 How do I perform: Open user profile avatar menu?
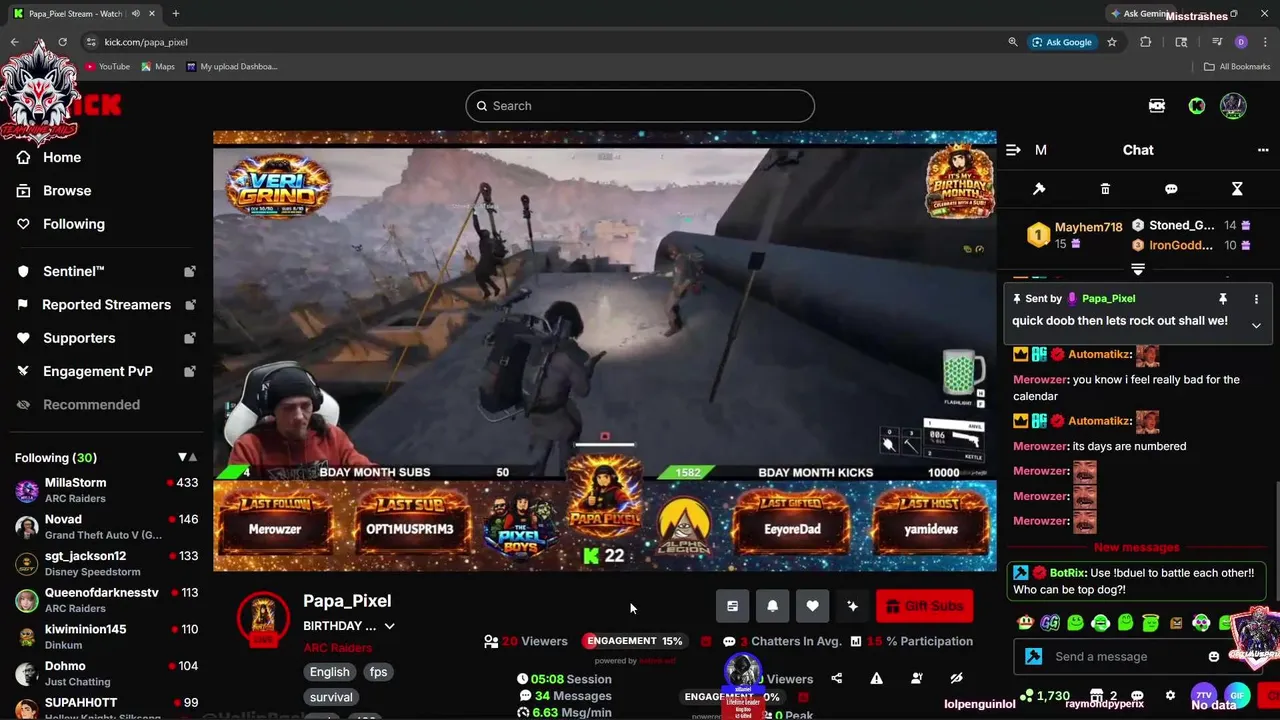coord(1233,106)
